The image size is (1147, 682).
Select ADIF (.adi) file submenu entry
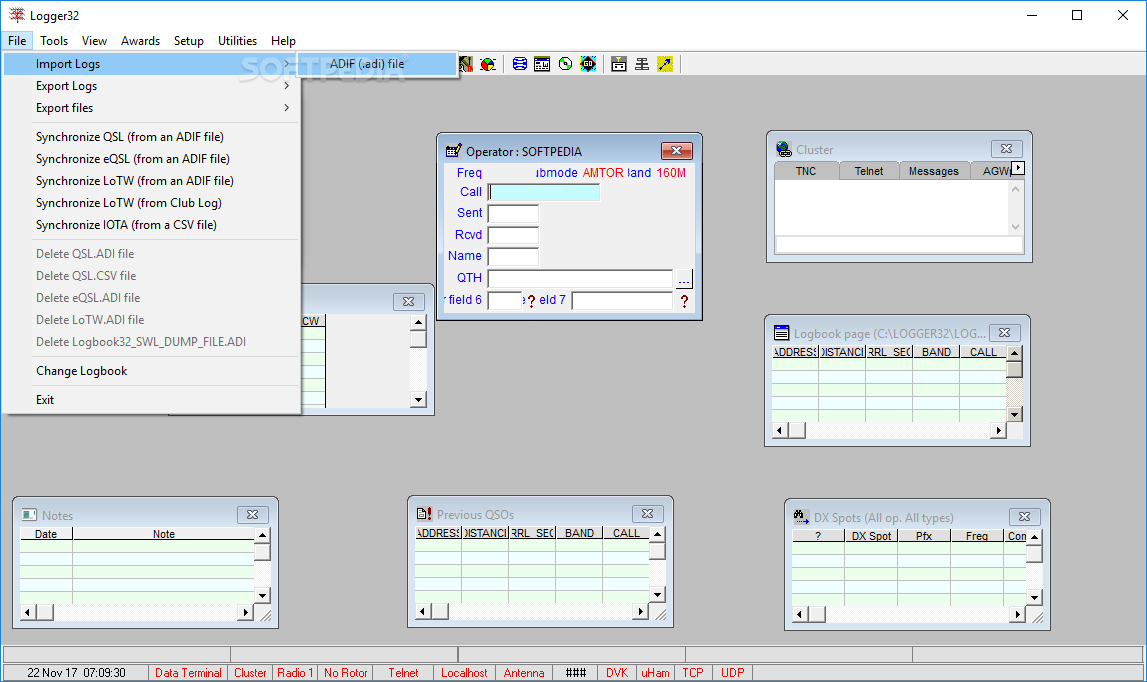377,64
